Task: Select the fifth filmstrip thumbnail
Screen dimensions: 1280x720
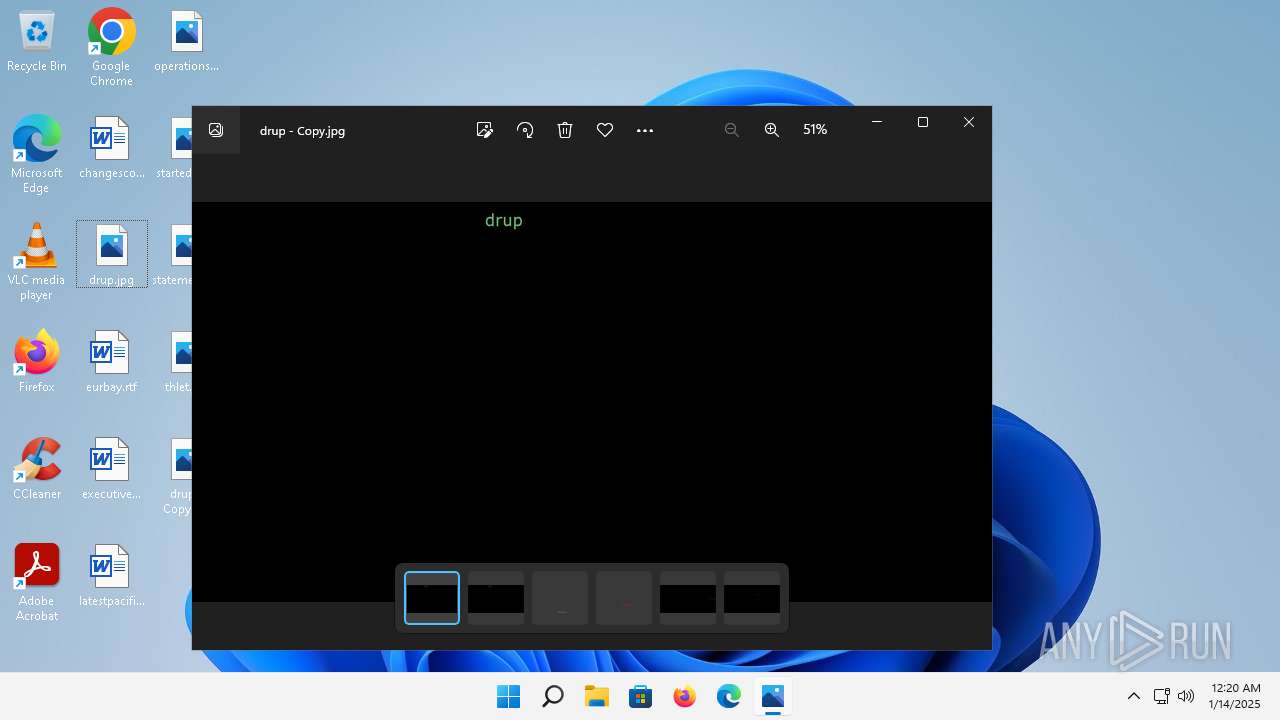Action: [x=688, y=598]
